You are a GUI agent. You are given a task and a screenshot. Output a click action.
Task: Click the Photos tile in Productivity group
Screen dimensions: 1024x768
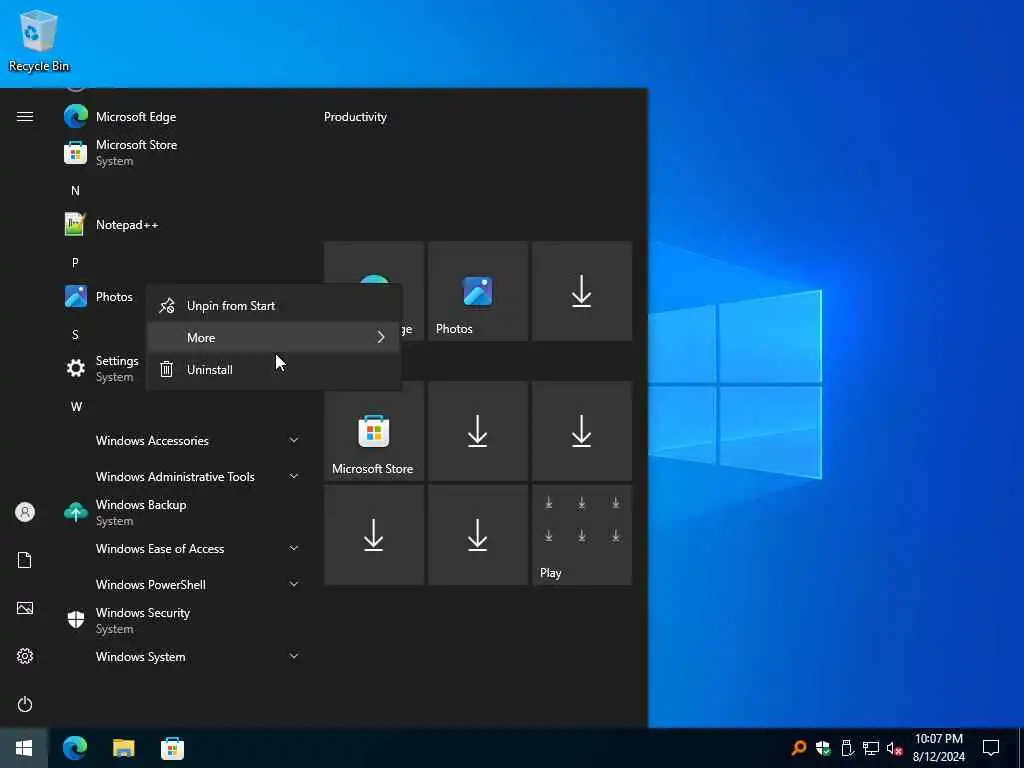pos(478,291)
